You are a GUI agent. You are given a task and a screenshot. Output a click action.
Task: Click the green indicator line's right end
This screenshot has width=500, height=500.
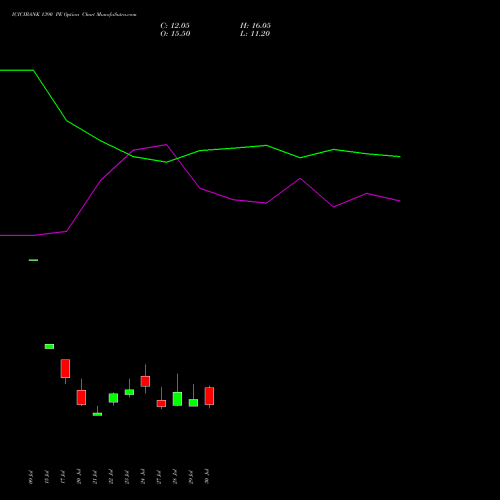pos(400,157)
